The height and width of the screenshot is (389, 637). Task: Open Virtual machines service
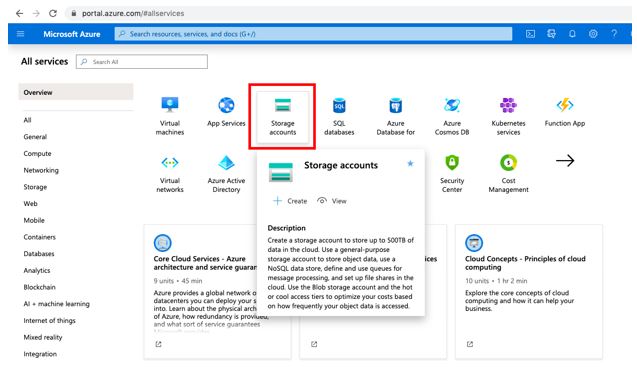(x=170, y=116)
